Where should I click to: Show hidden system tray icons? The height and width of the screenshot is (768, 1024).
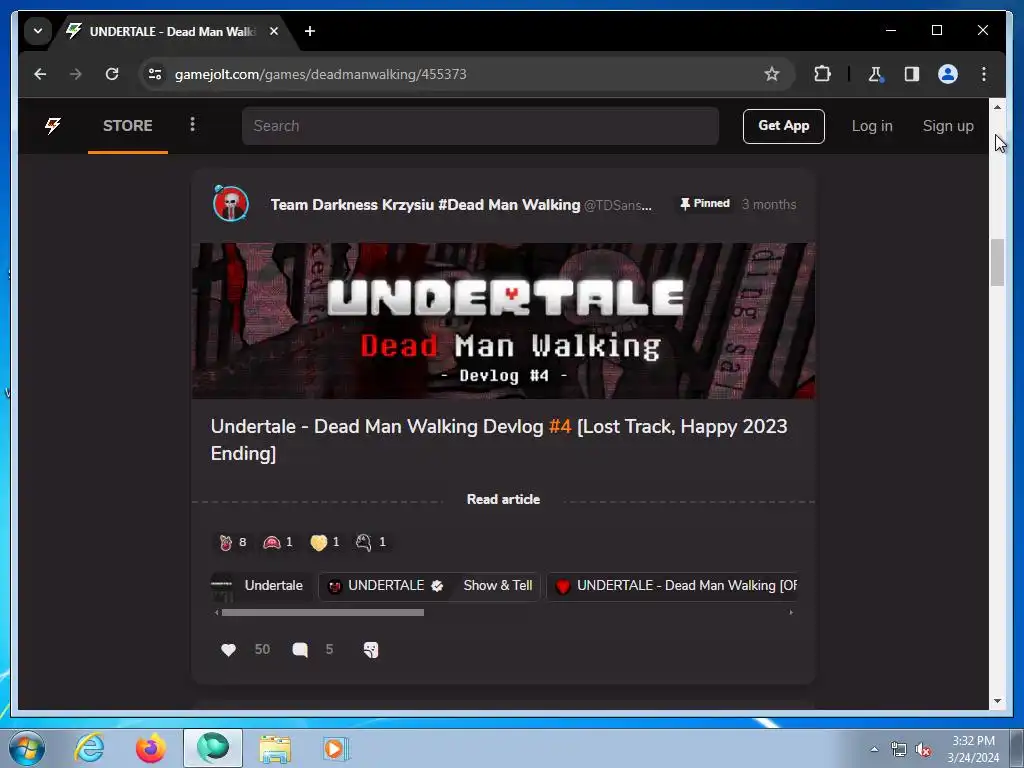tap(874, 749)
